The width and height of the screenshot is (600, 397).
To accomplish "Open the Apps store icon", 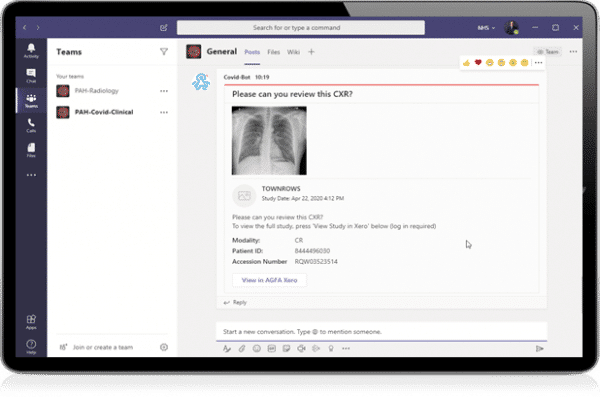I will 31,322.
